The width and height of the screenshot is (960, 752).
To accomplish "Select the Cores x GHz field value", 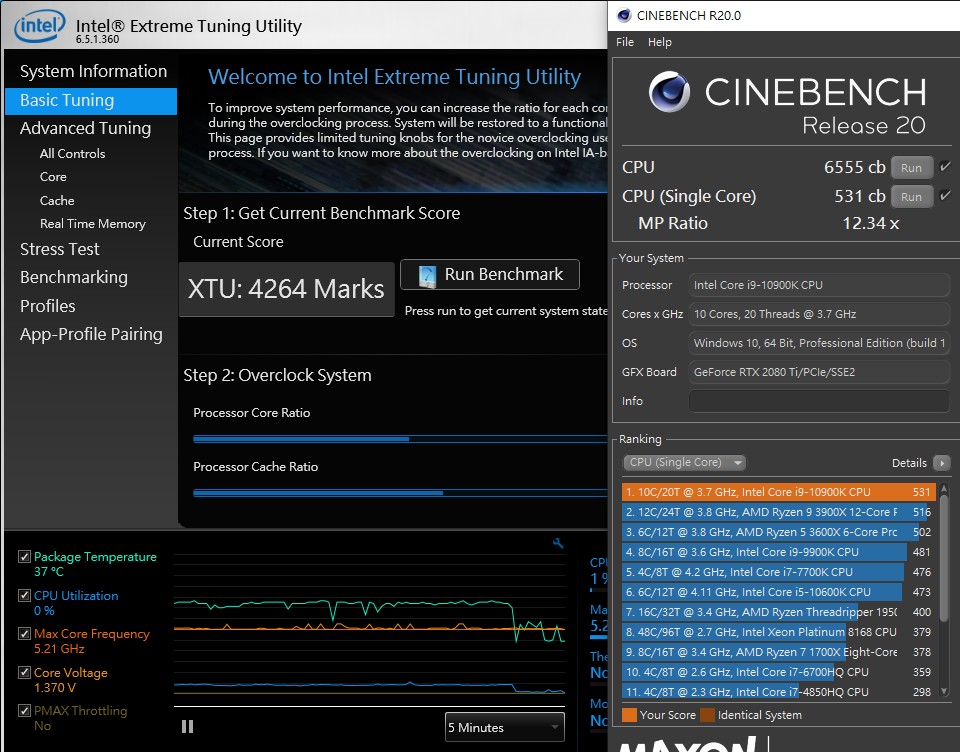I will click(819, 314).
